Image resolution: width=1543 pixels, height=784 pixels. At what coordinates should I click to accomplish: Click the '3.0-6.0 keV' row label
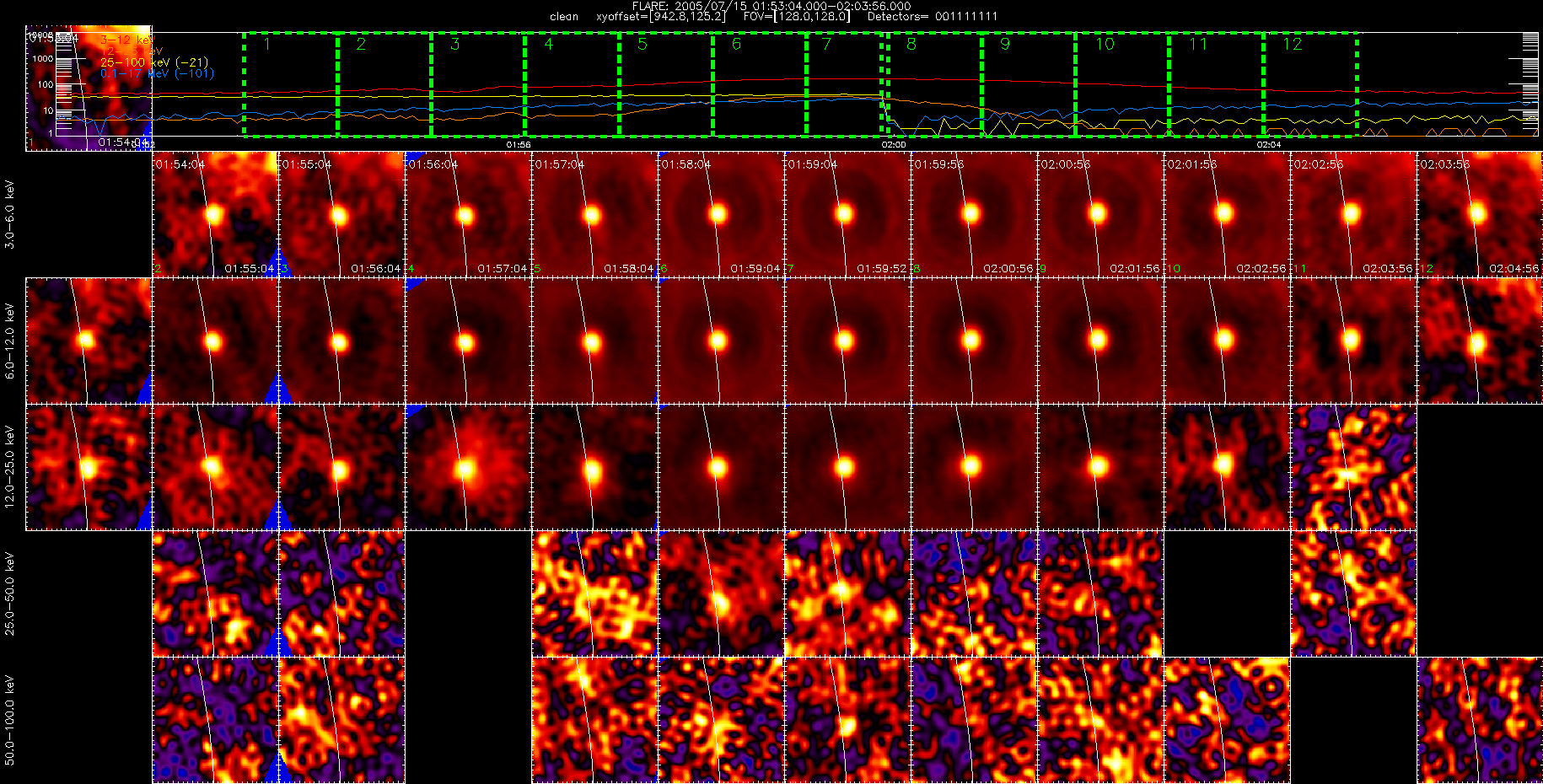(10, 214)
